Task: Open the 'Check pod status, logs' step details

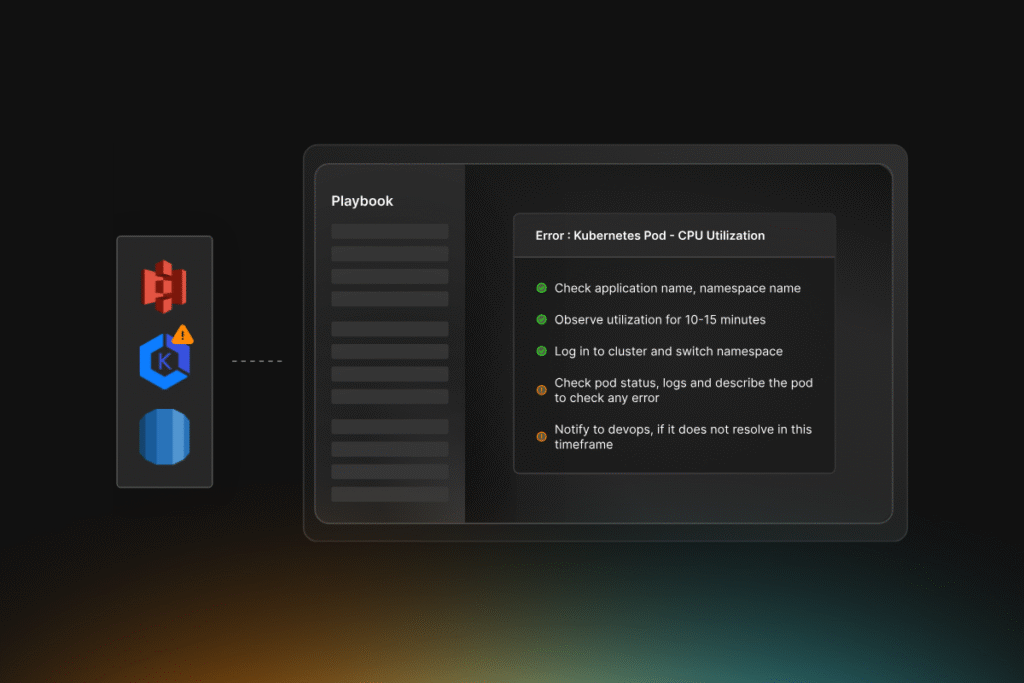Action: pos(683,389)
